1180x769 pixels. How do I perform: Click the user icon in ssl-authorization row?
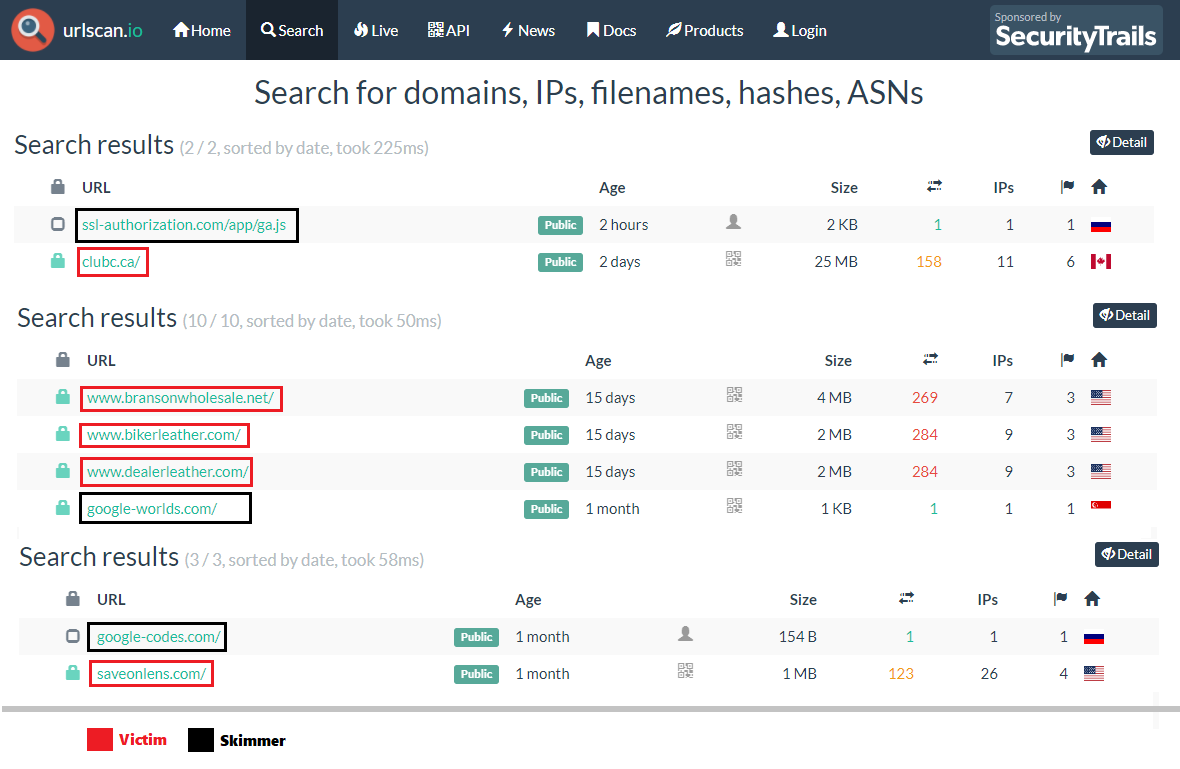(733, 221)
